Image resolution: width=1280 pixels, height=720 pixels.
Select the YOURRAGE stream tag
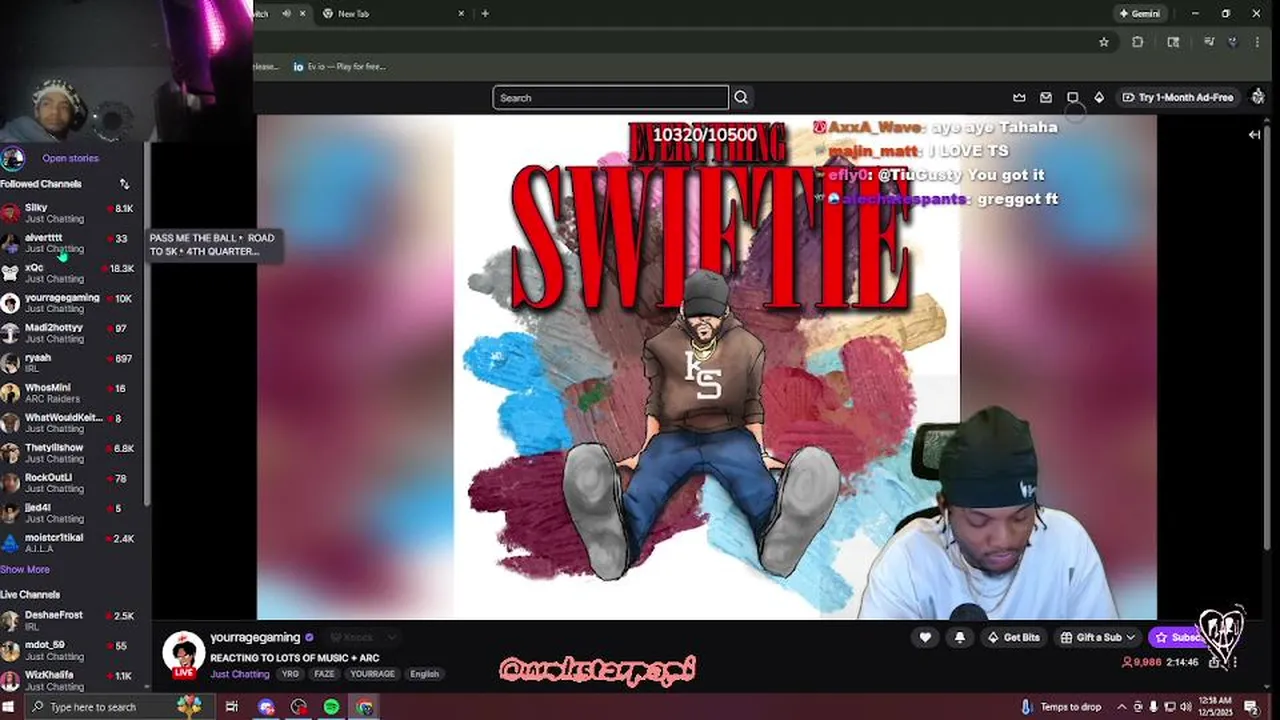372,674
